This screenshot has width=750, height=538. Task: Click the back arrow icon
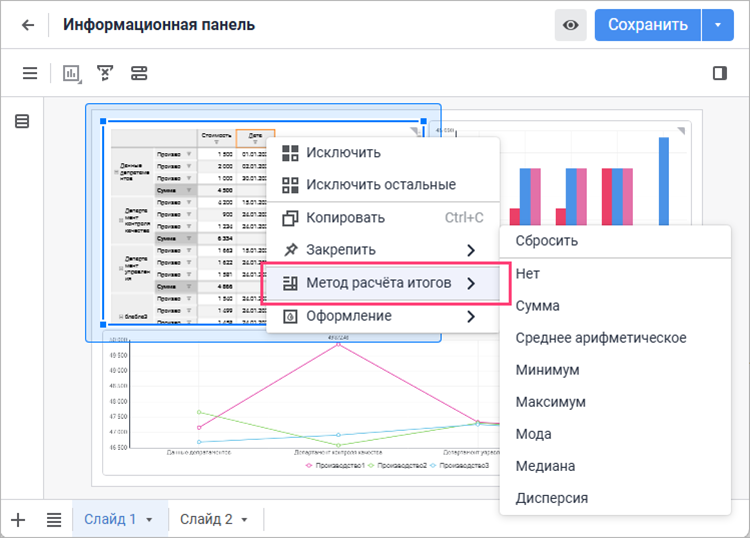coord(28,25)
